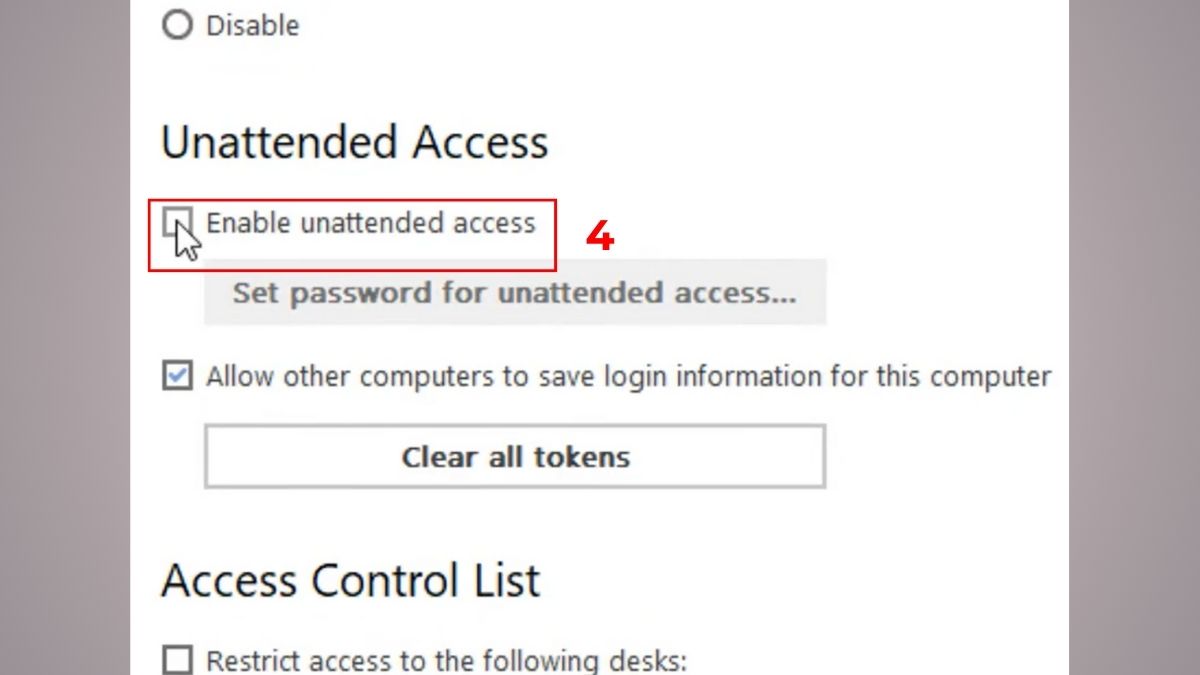The image size is (1200, 675).
Task: Click "Restrict access to the following desks" text
Action: pyautogui.click(x=446, y=661)
